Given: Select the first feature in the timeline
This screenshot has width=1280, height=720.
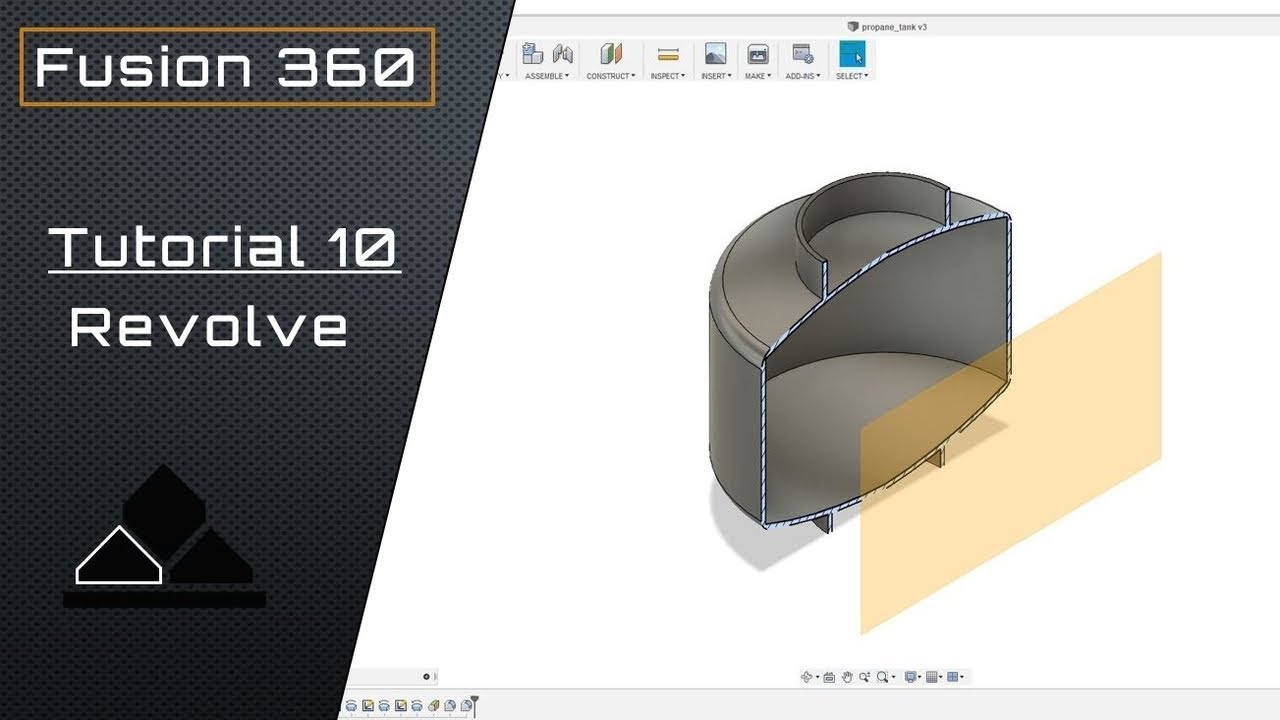Looking at the screenshot, I should [351, 706].
